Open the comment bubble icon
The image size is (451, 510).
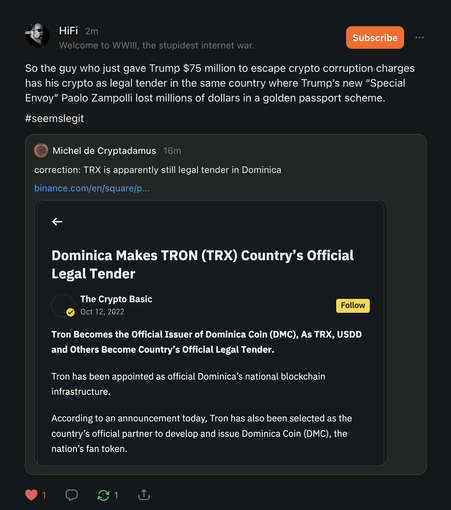click(x=71, y=495)
